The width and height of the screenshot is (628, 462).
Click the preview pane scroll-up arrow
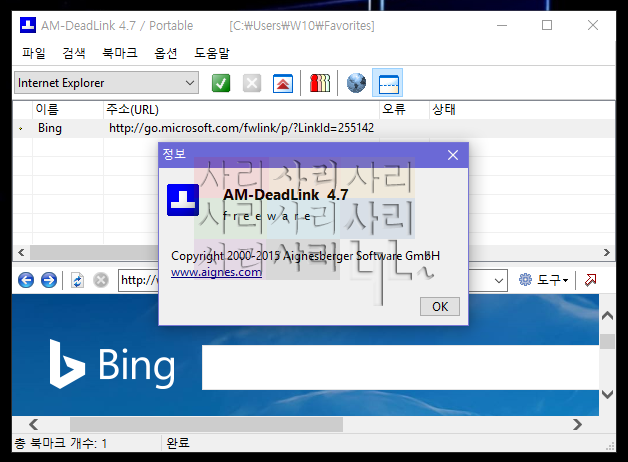tap(607, 315)
